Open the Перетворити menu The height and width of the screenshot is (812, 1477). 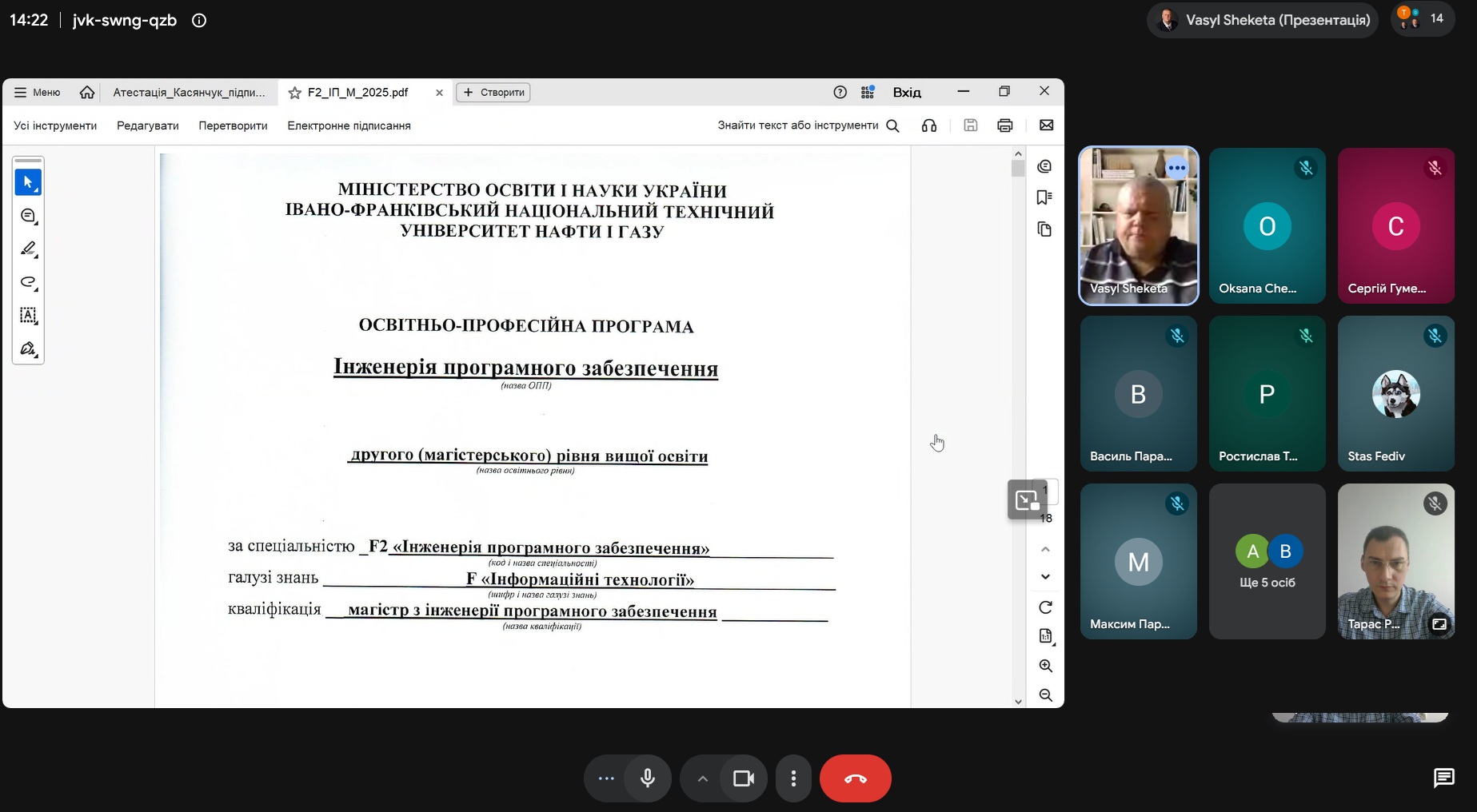tap(233, 125)
